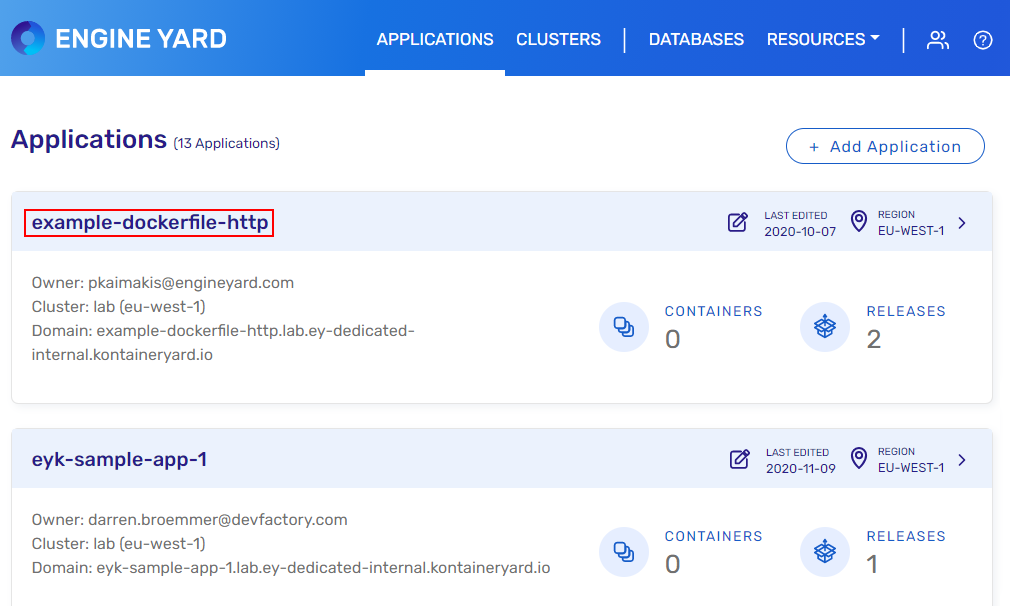The height and width of the screenshot is (606, 1010).
Task: Click edit icon for example-dockerfile-http
Action: pyautogui.click(x=738, y=222)
